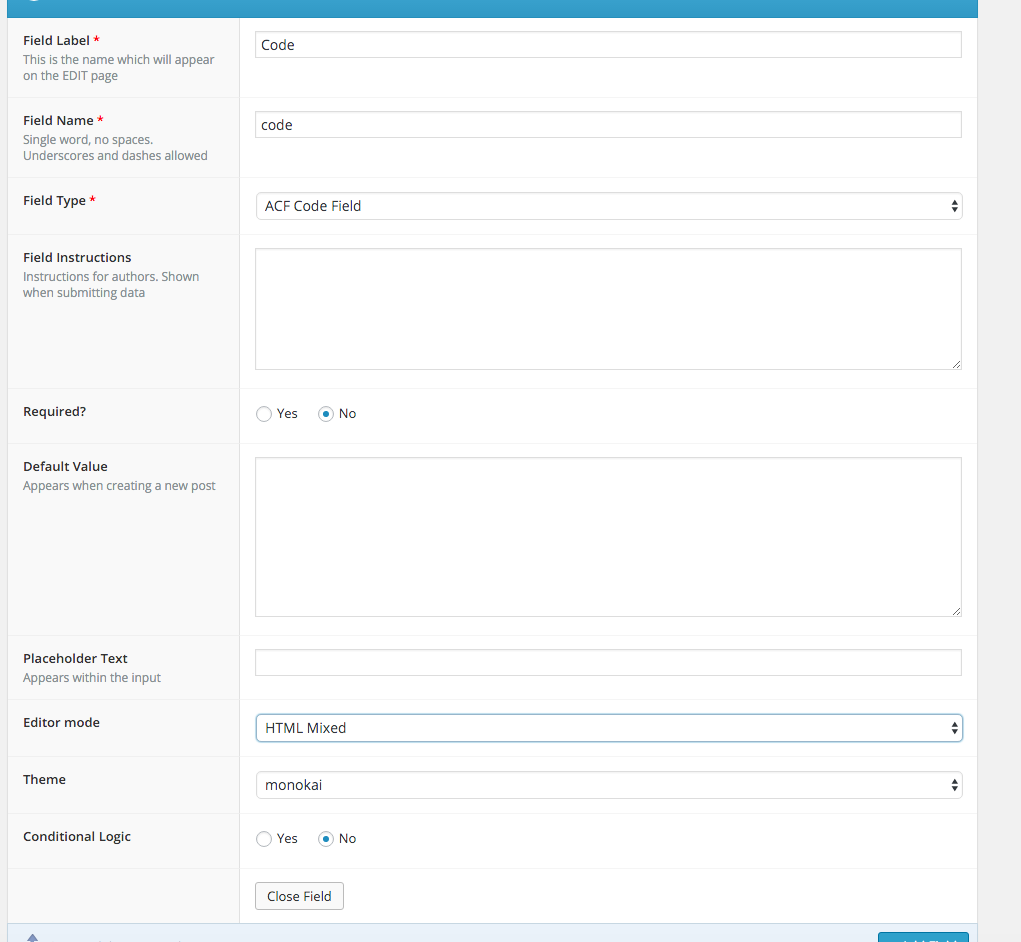1021x942 pixels.
Task: Click the Field Label input containing Code
Action: (608, 45)
